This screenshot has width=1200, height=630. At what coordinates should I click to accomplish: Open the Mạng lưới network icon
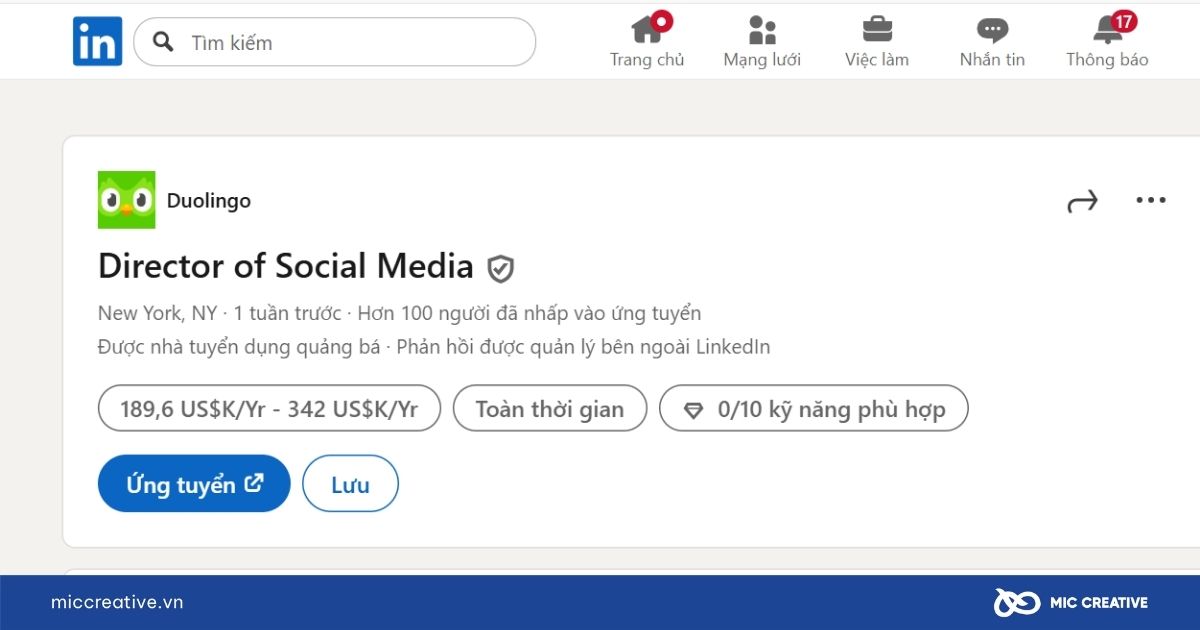click(762, 30)
